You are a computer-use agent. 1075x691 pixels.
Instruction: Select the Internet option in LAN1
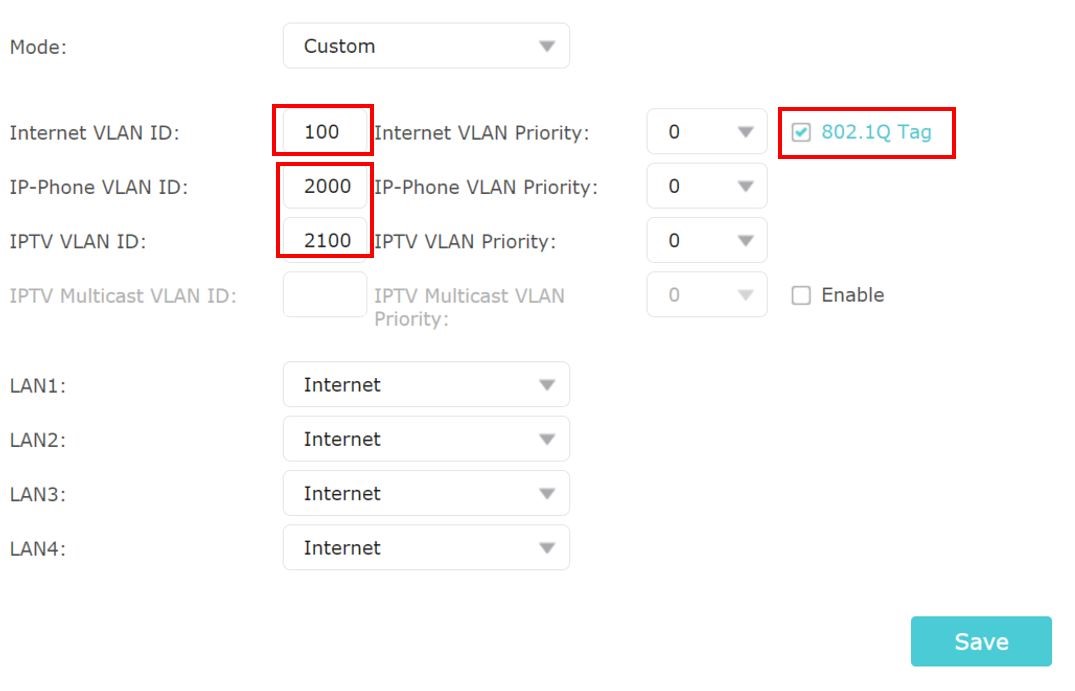tap(341, 384)
